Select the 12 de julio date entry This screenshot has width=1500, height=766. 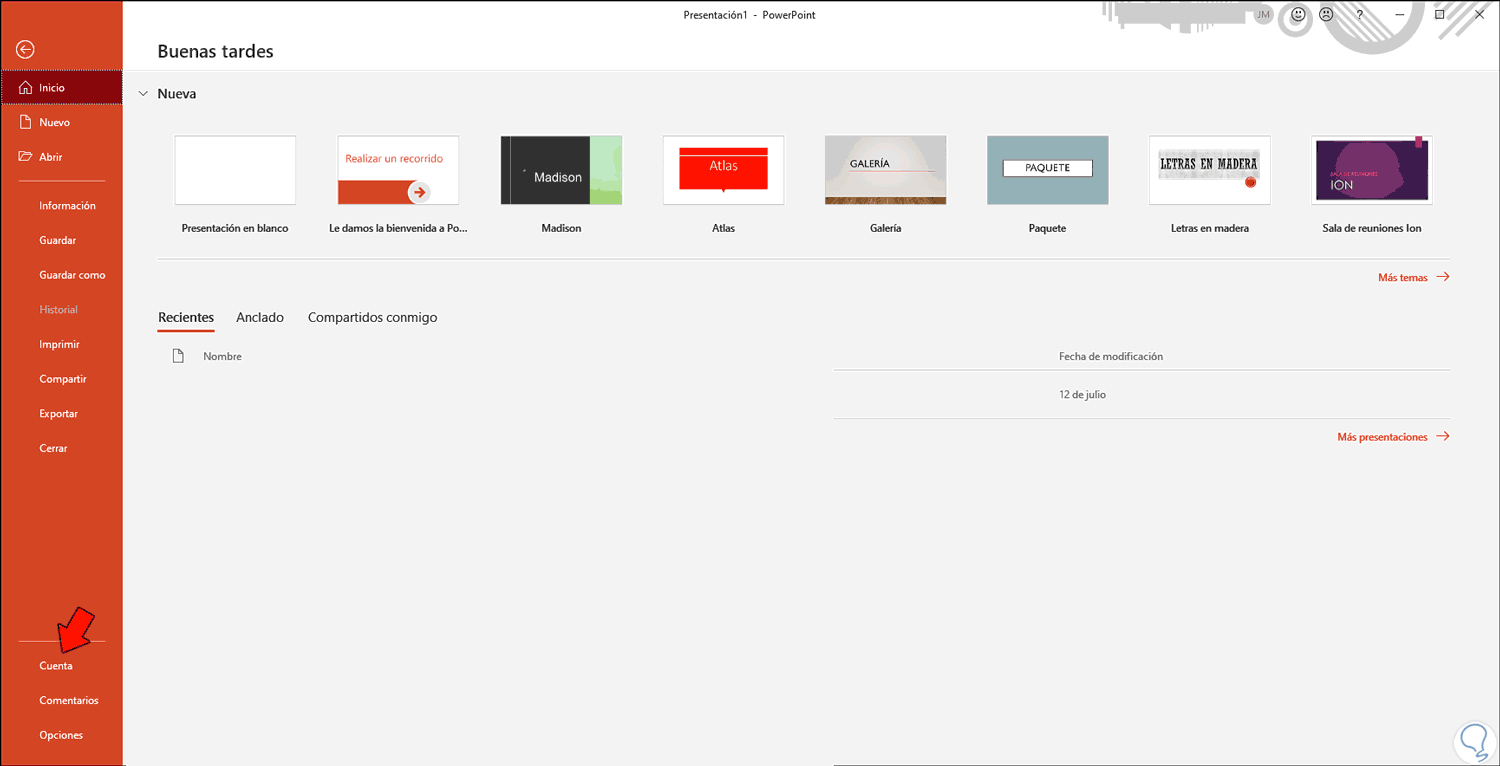pos(1082,395)
